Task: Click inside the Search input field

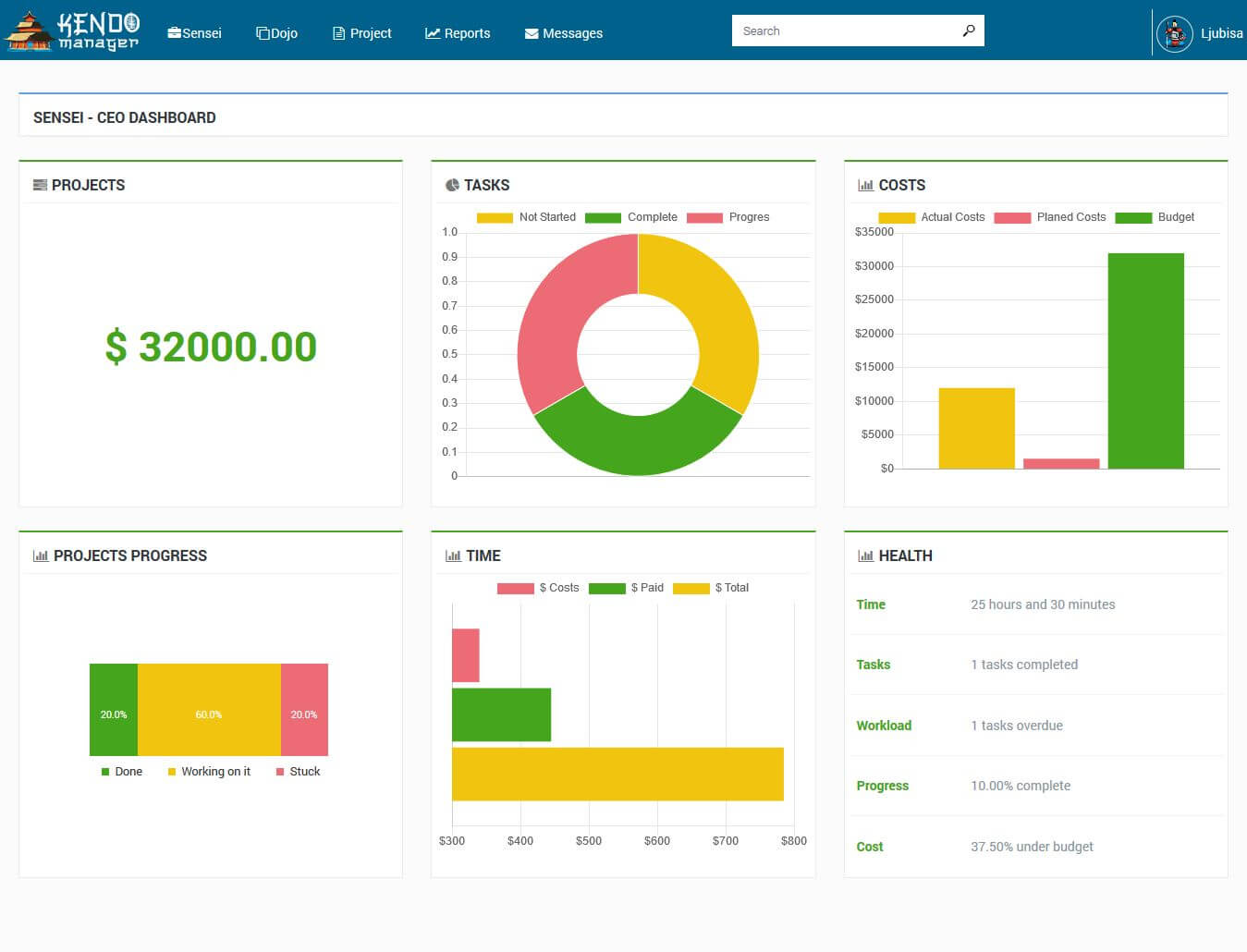Action: 845,31
